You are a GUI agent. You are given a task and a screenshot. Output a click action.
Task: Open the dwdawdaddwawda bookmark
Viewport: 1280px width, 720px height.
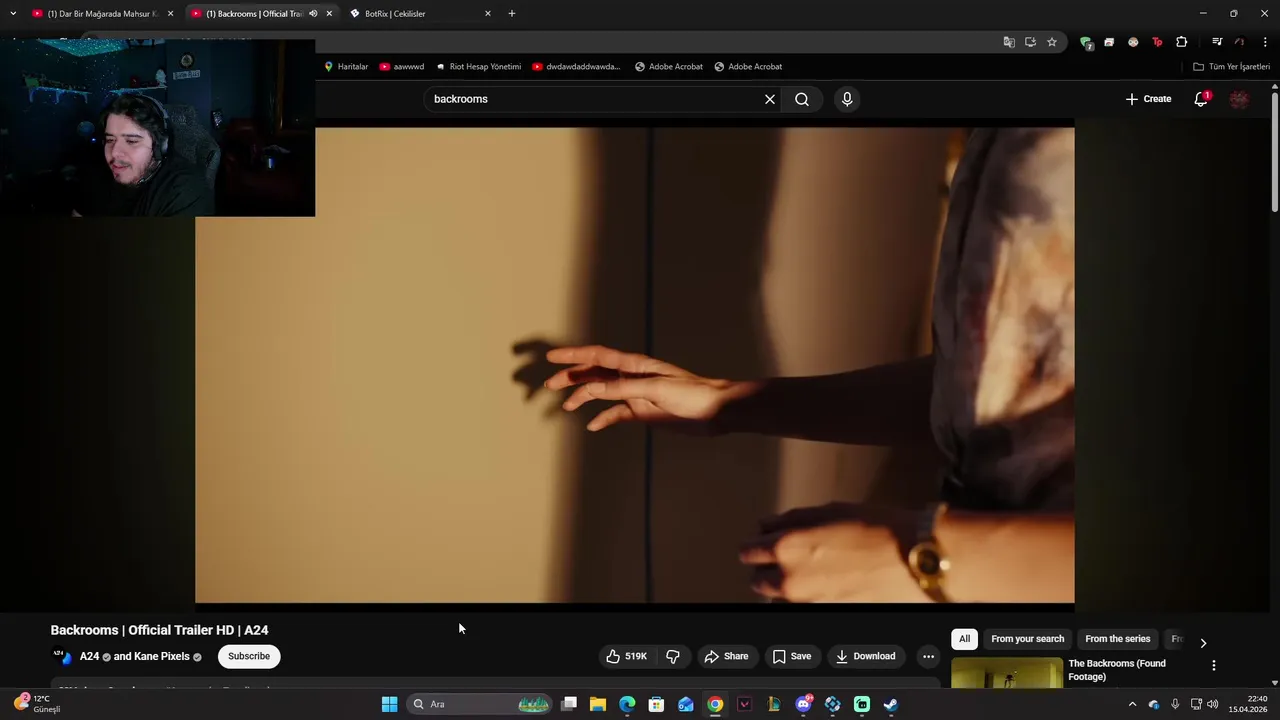576,66
